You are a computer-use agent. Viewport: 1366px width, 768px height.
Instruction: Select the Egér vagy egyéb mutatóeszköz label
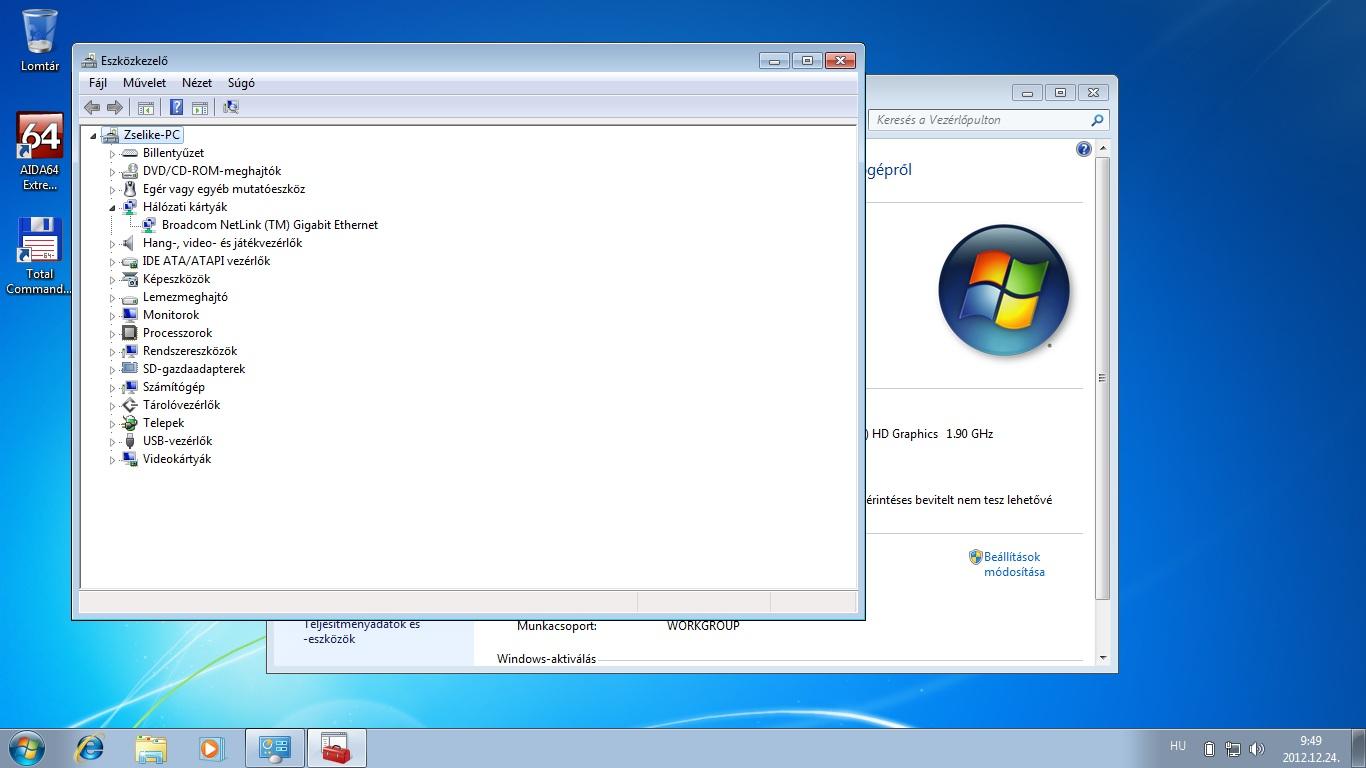(x=224, y=189)
